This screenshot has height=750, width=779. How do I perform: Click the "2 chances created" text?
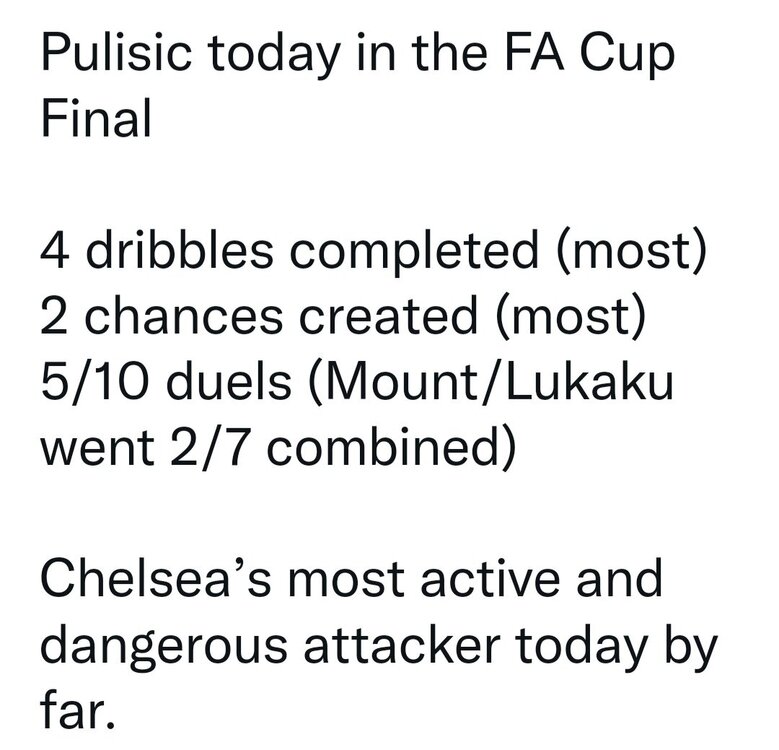coord(258,315)
